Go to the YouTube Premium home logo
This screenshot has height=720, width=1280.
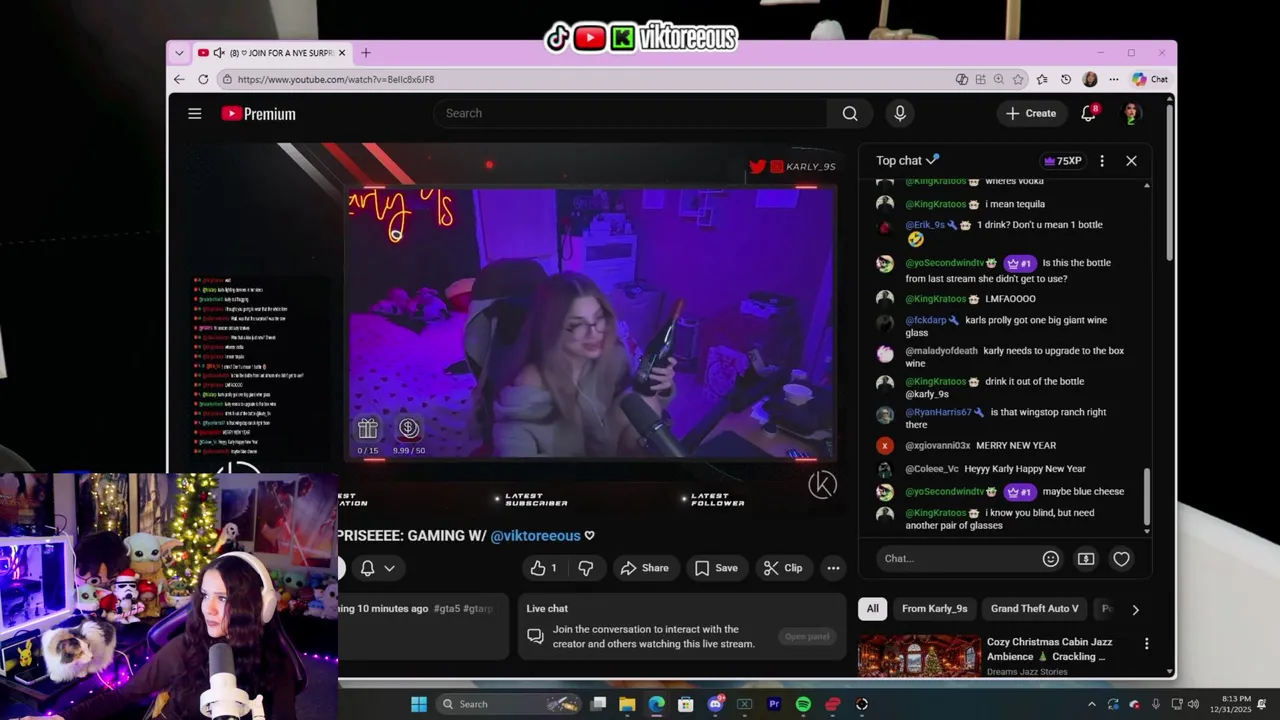[258, 114]
